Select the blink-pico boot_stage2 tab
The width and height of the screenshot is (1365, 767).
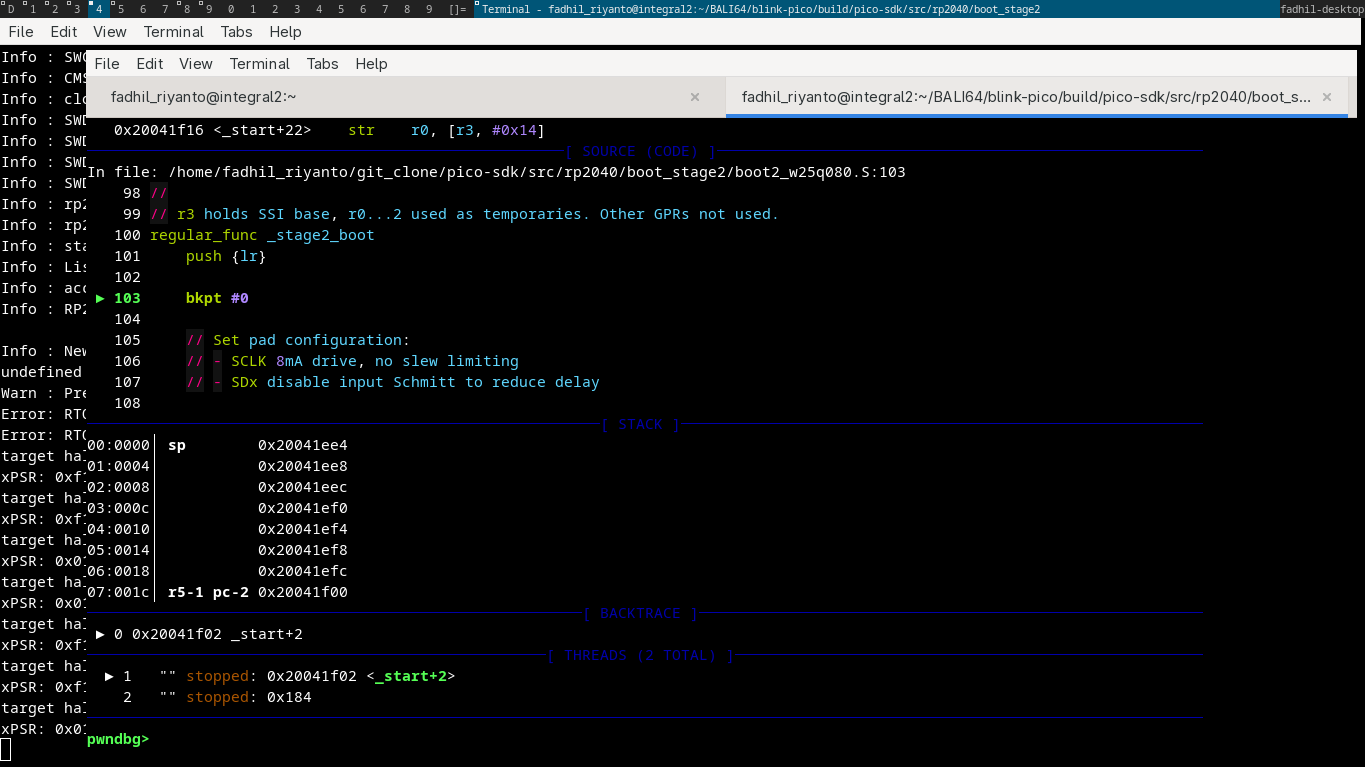pos(1025,97)
